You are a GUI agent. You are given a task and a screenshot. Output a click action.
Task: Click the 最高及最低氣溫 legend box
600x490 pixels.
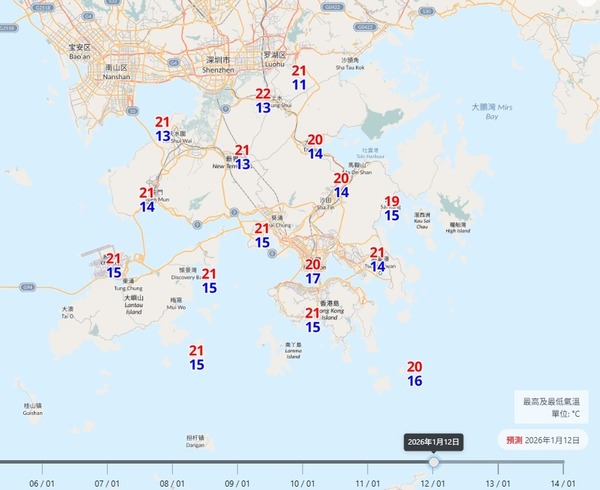coord(551,406)
